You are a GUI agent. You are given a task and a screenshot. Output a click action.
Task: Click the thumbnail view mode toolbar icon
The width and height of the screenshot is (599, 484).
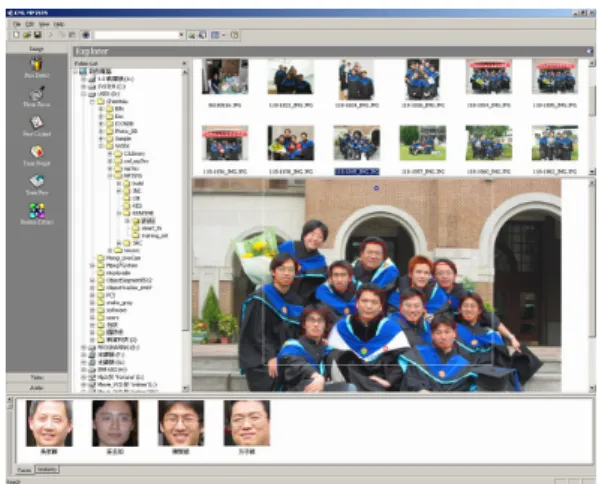coord(215,35)
